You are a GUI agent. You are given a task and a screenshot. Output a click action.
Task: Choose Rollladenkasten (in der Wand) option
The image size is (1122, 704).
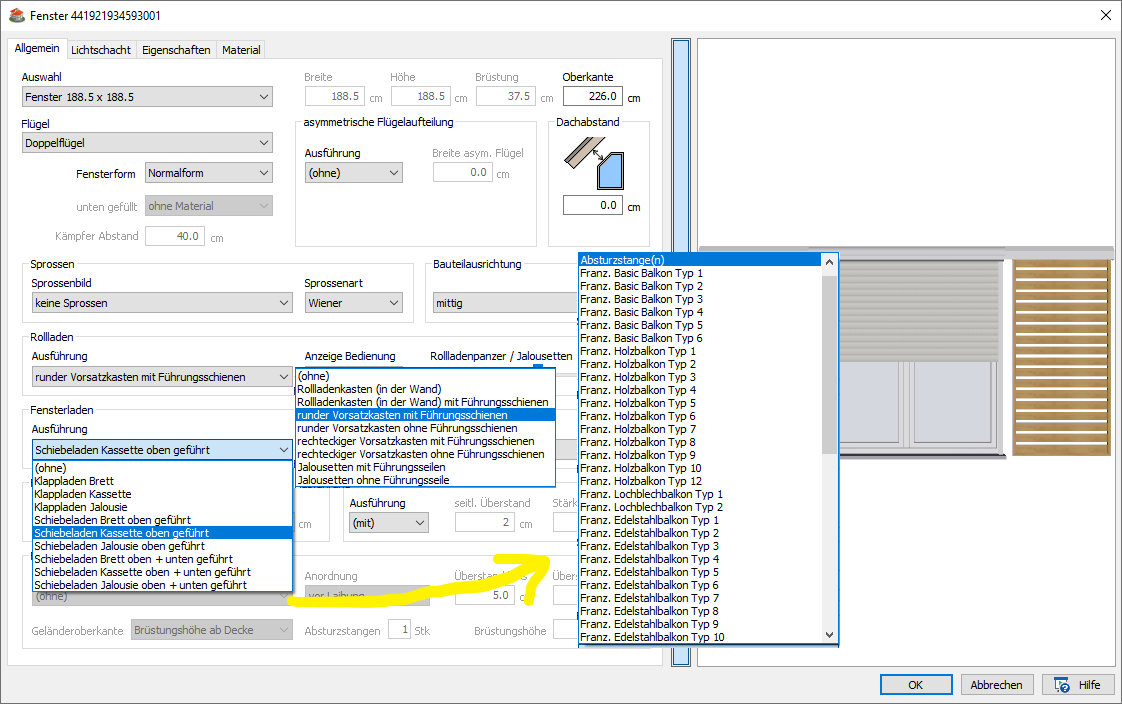tap(369, 389)
